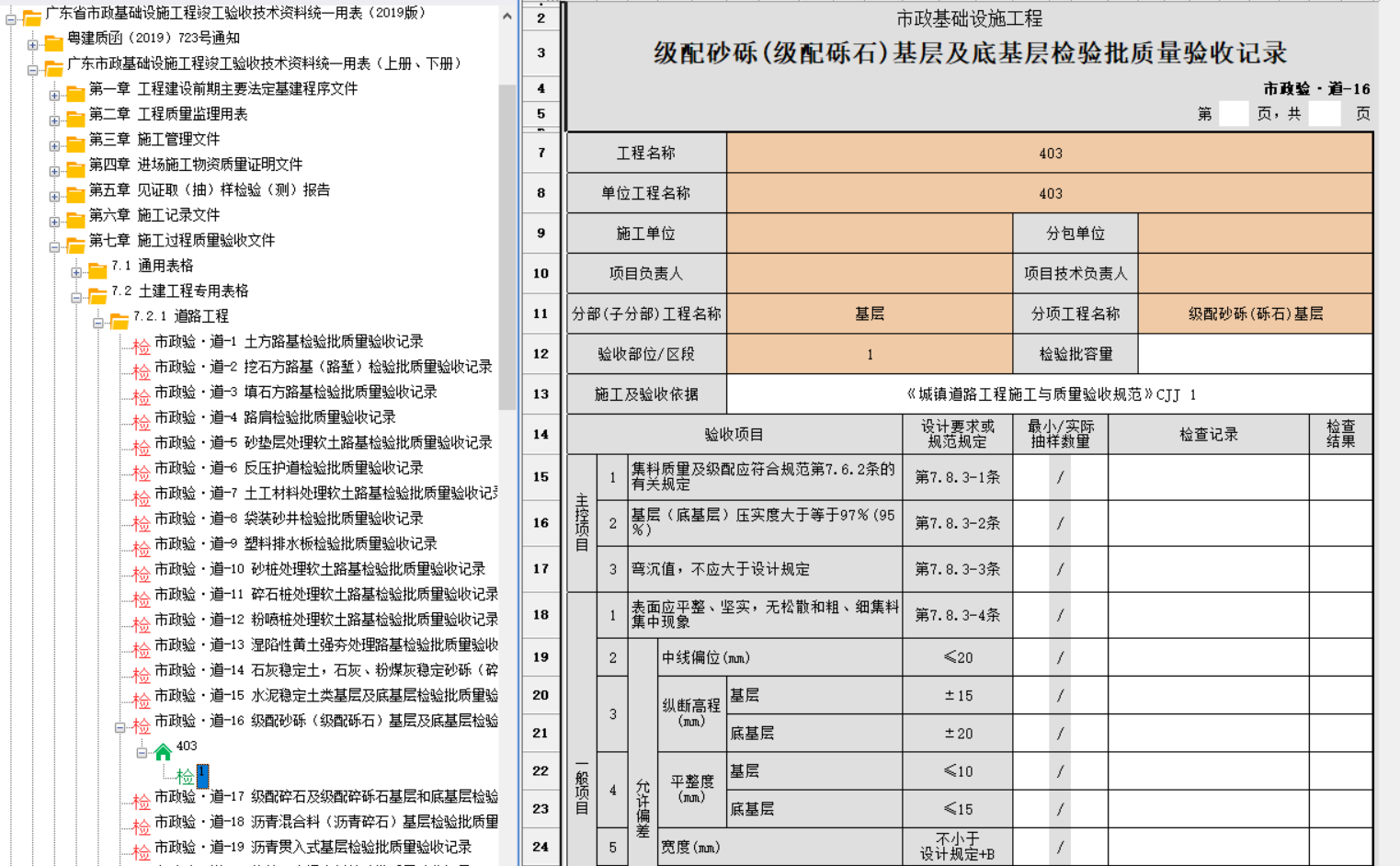Select tree item 道-19 沥青贯入式基层
The image size is (1400, 866).
313,847
